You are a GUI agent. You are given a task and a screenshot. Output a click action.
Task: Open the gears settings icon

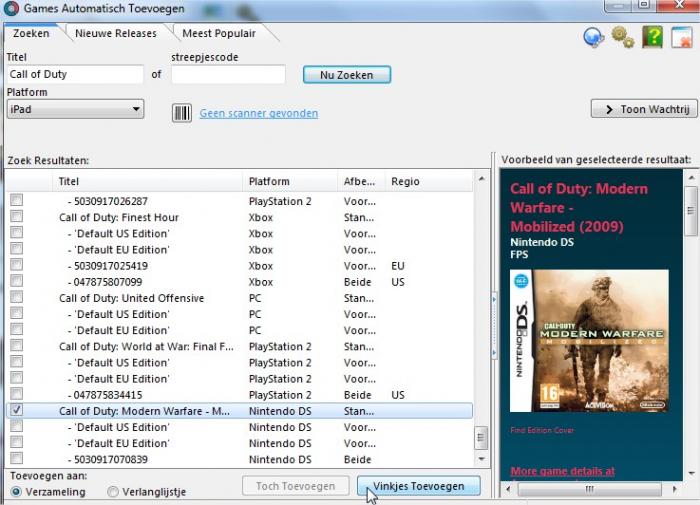tap(623, 37)
